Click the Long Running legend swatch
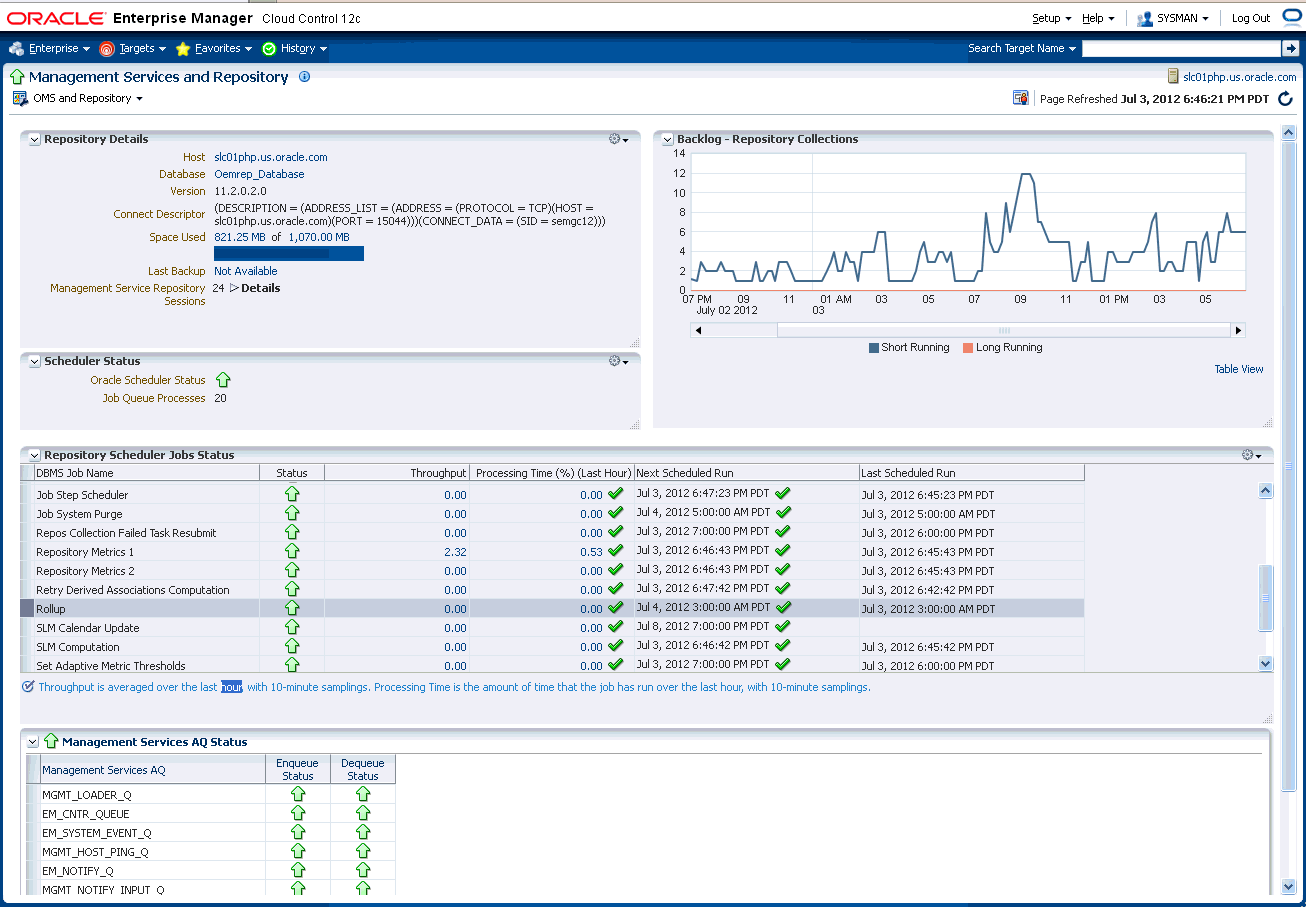 968,348
